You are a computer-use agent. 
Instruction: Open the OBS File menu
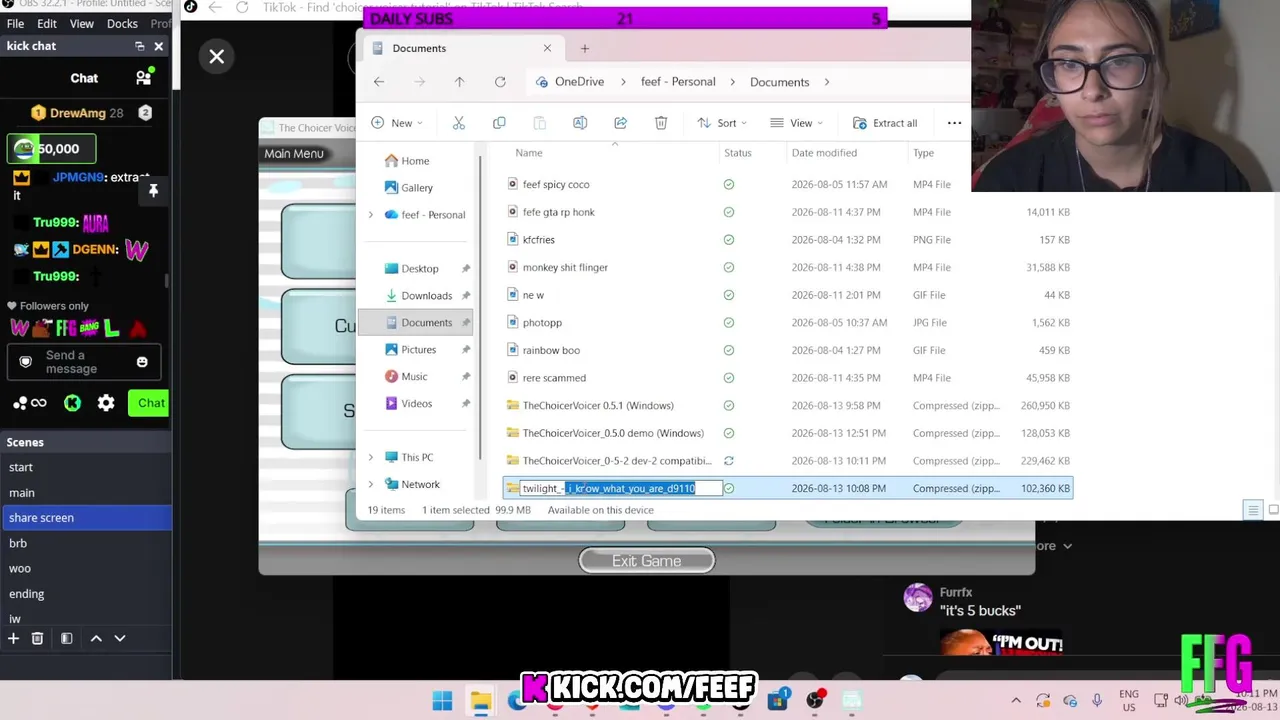(x=15, y=24)
